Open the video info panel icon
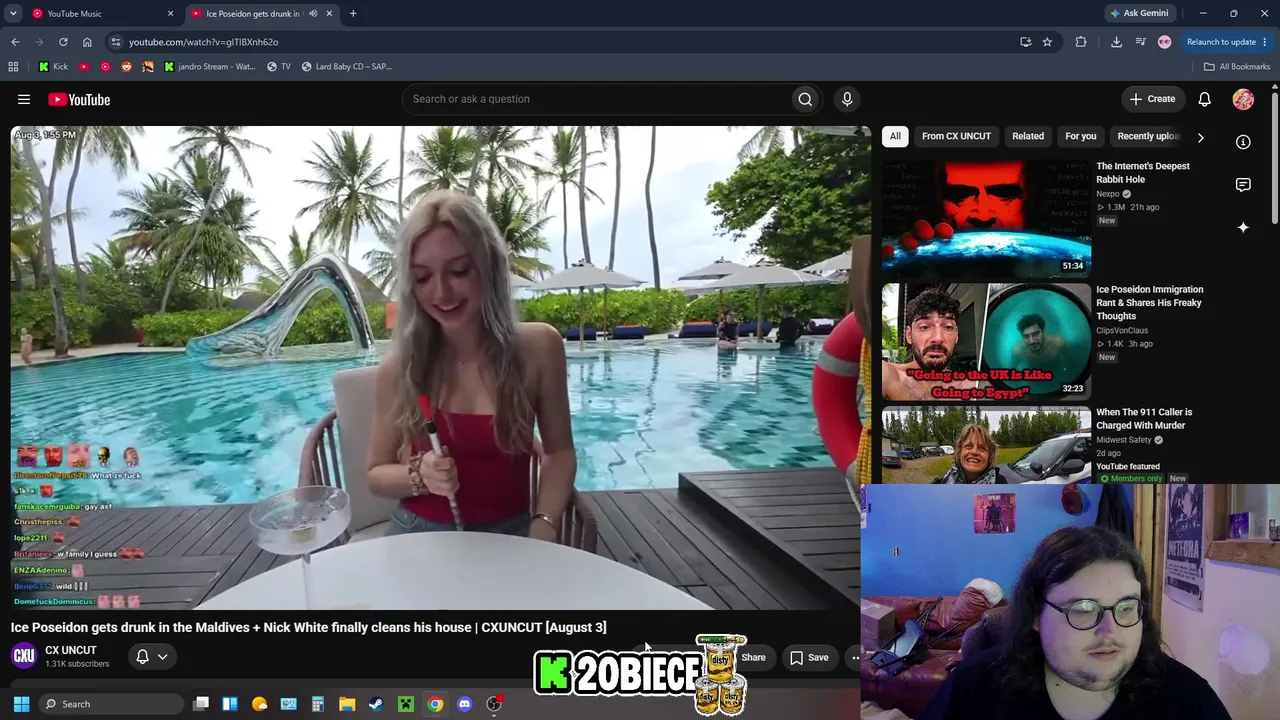This screenshot has height=720, width=1280. point(1243,142)
